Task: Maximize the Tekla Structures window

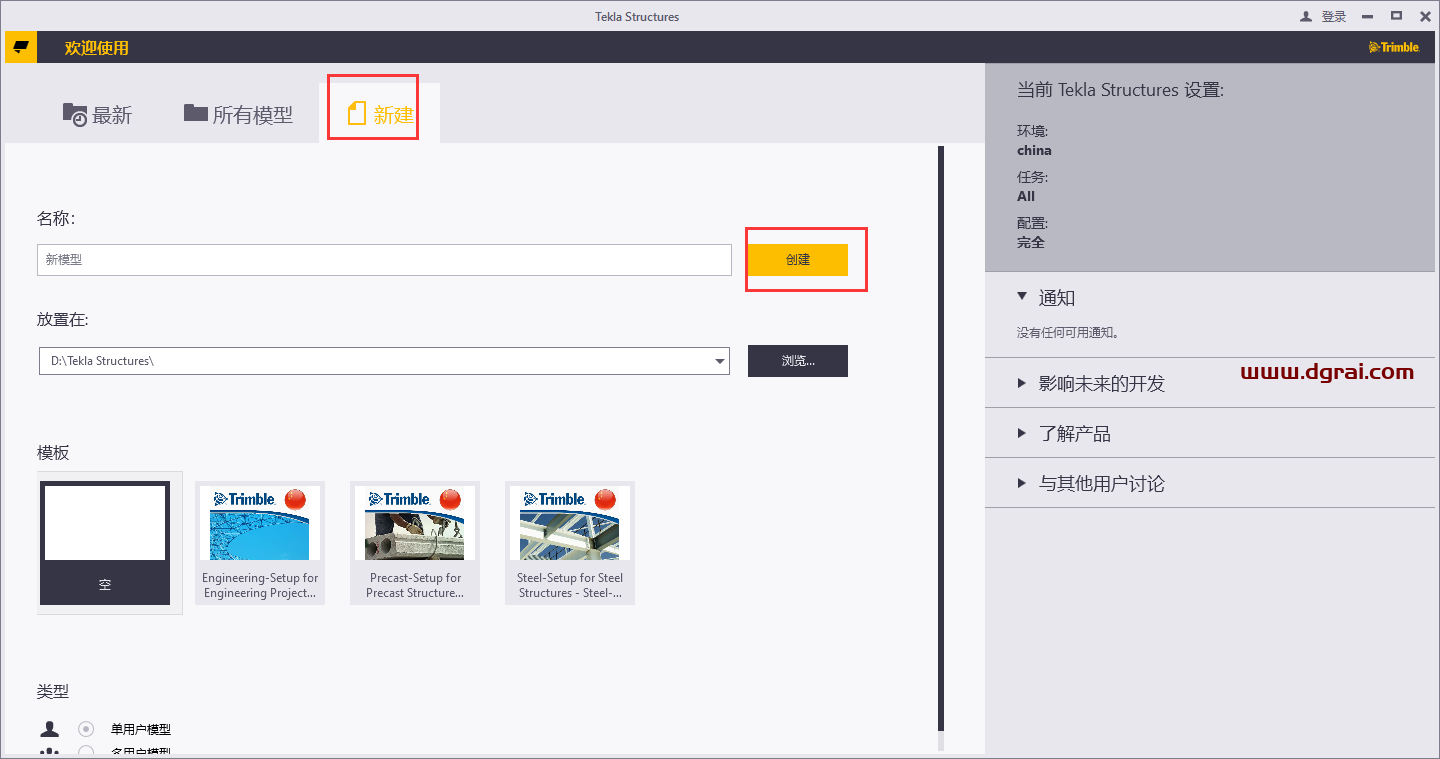Action: click(x=1396, y=16)
